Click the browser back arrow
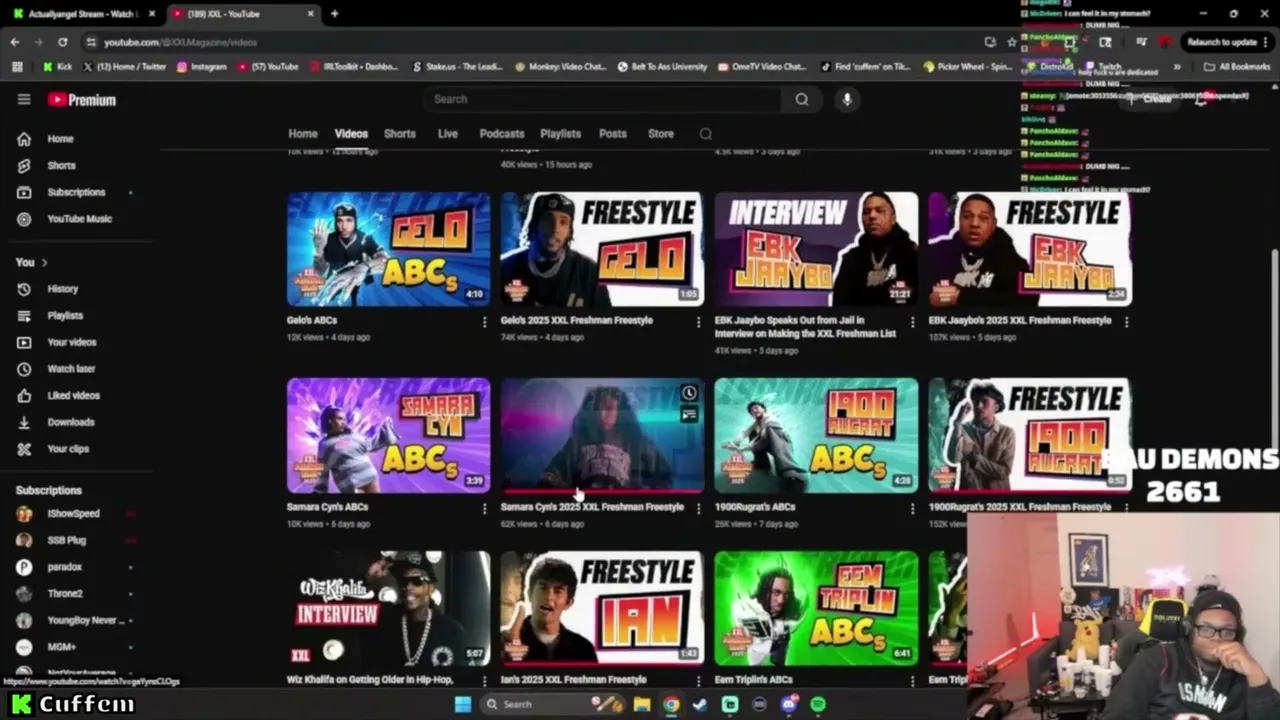Viewport: 1280px width, 720px height. [15, 42]
